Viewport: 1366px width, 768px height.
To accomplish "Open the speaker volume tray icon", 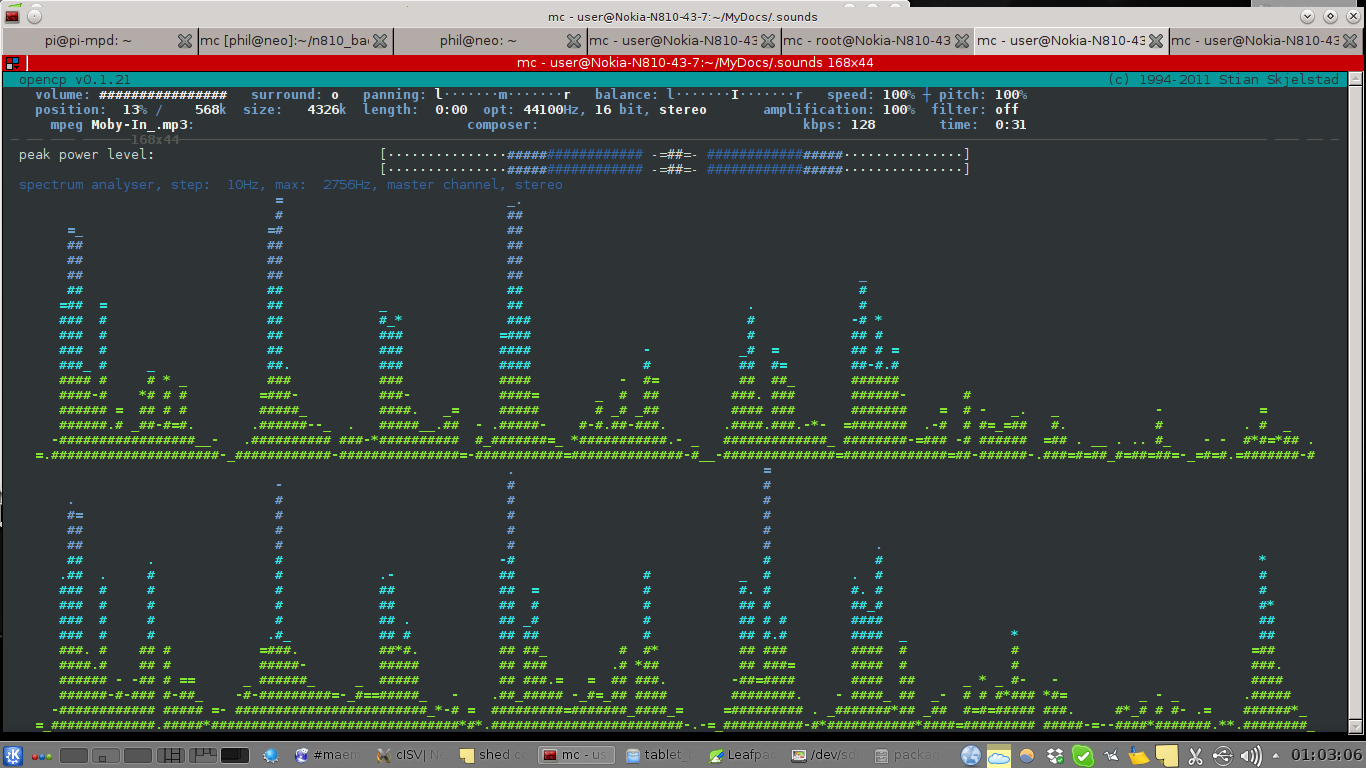I will point(1250,755).
